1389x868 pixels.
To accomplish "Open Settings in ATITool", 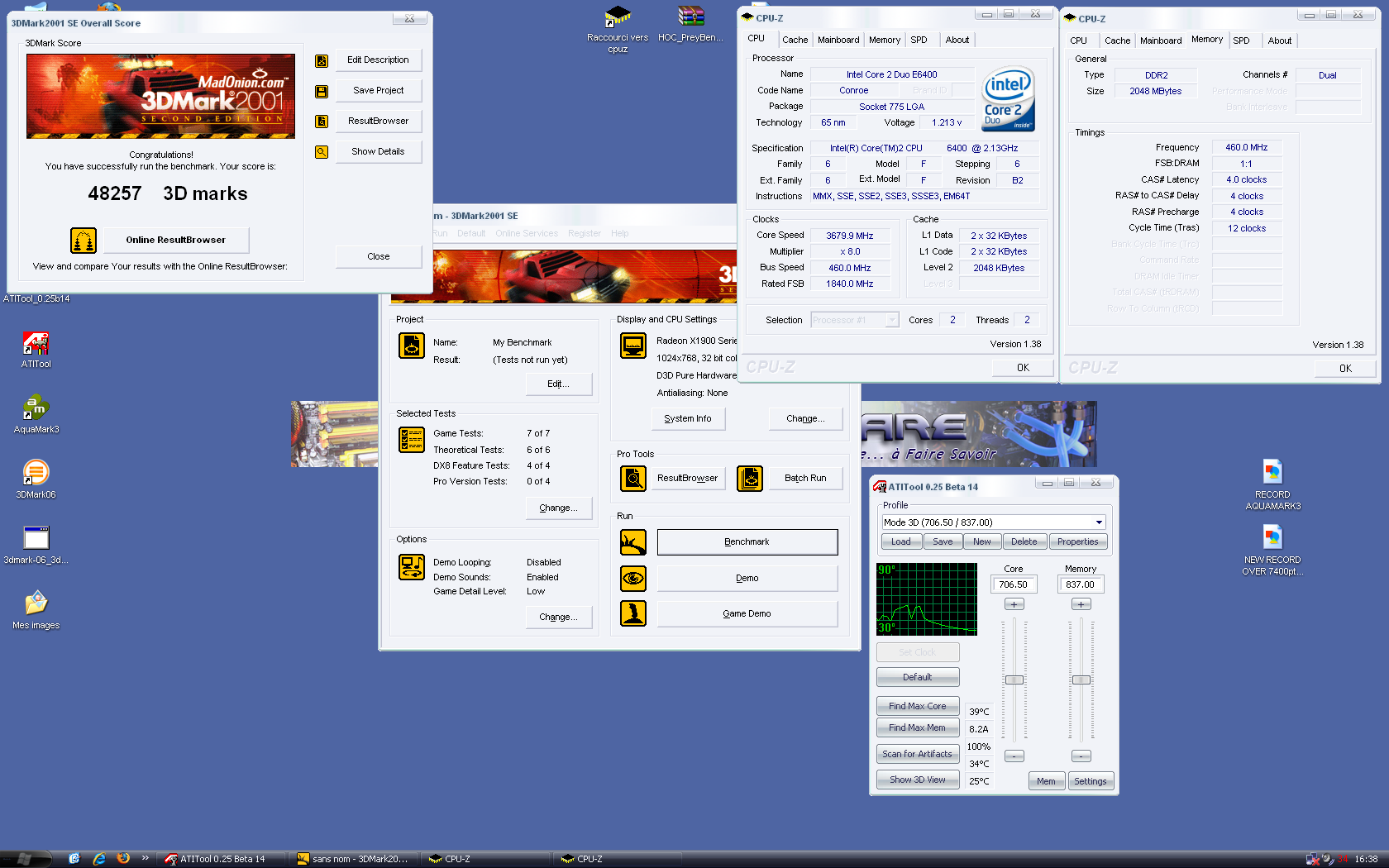I will pos(1091,781).
